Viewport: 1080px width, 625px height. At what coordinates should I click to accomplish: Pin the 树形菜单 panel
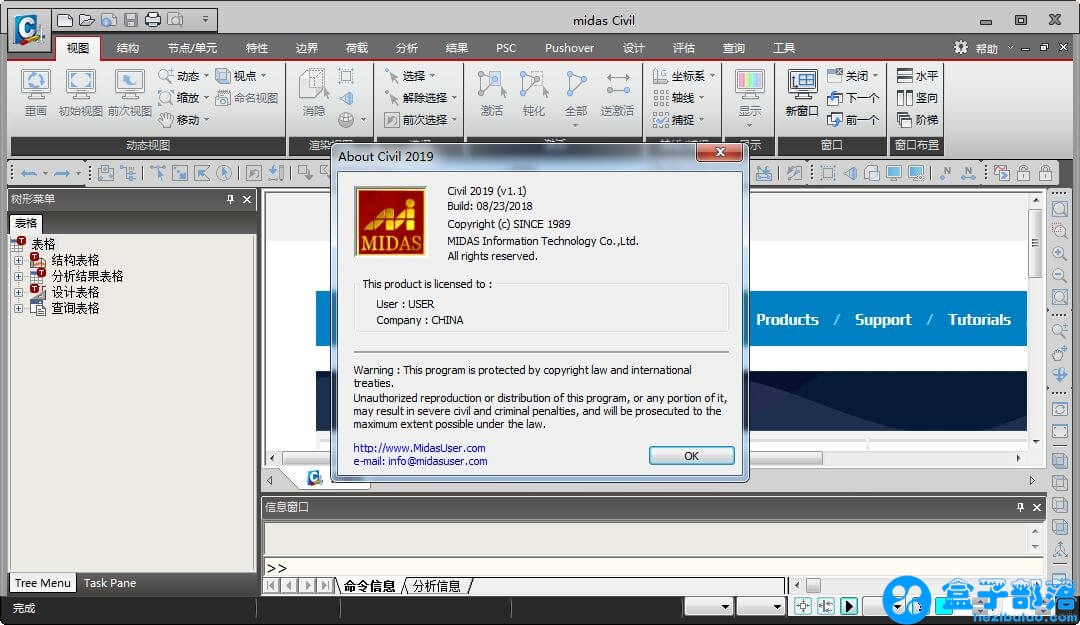230,199
